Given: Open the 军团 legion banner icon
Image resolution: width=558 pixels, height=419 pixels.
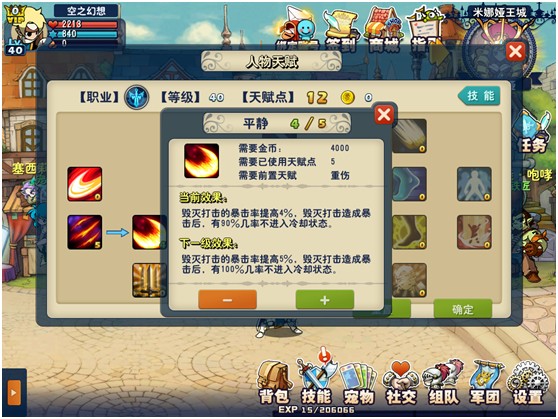Looking at the screenshot, I should pyautogui.click(x=486, y=383).
